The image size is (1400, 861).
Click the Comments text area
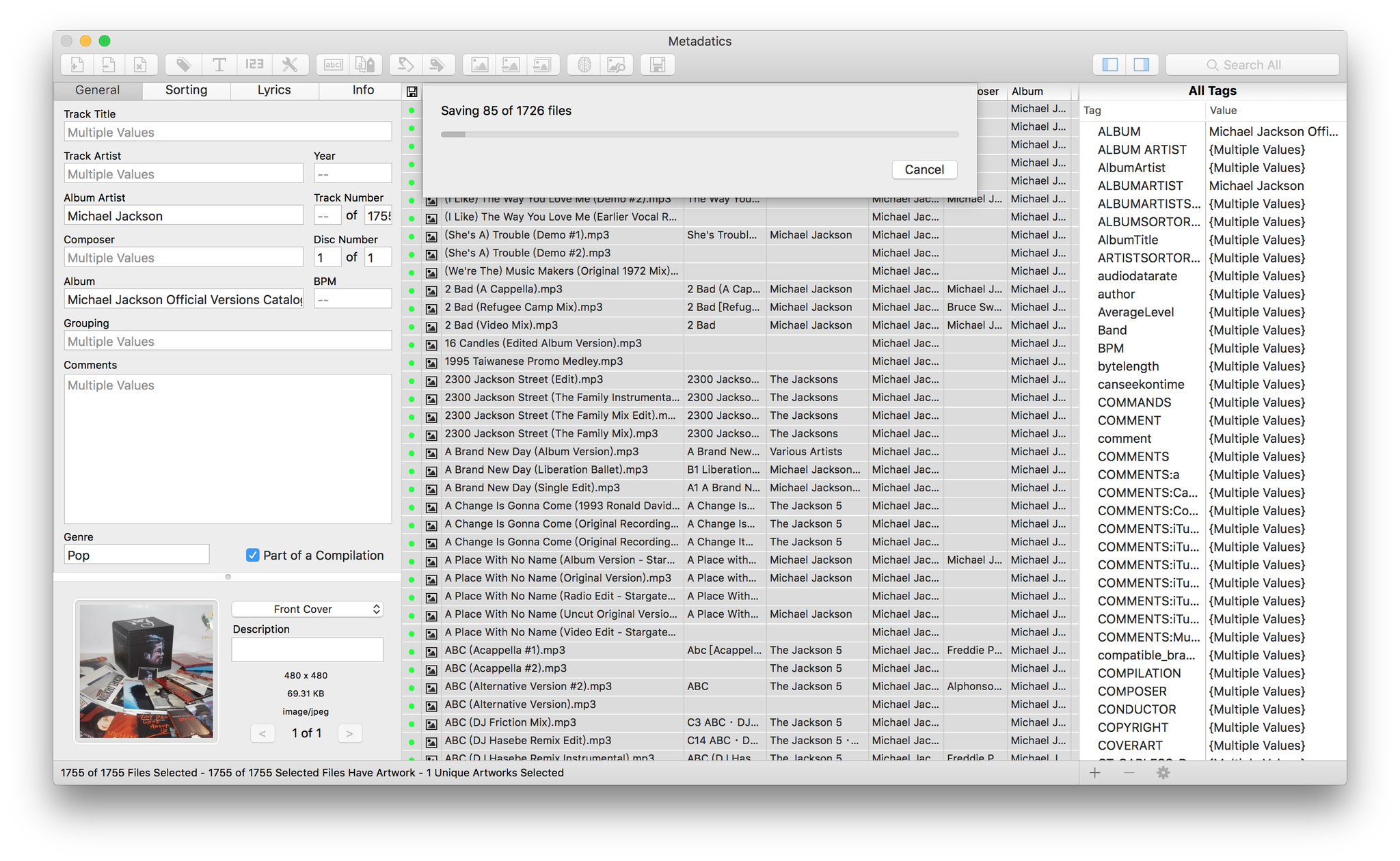(x=228, y=449)
